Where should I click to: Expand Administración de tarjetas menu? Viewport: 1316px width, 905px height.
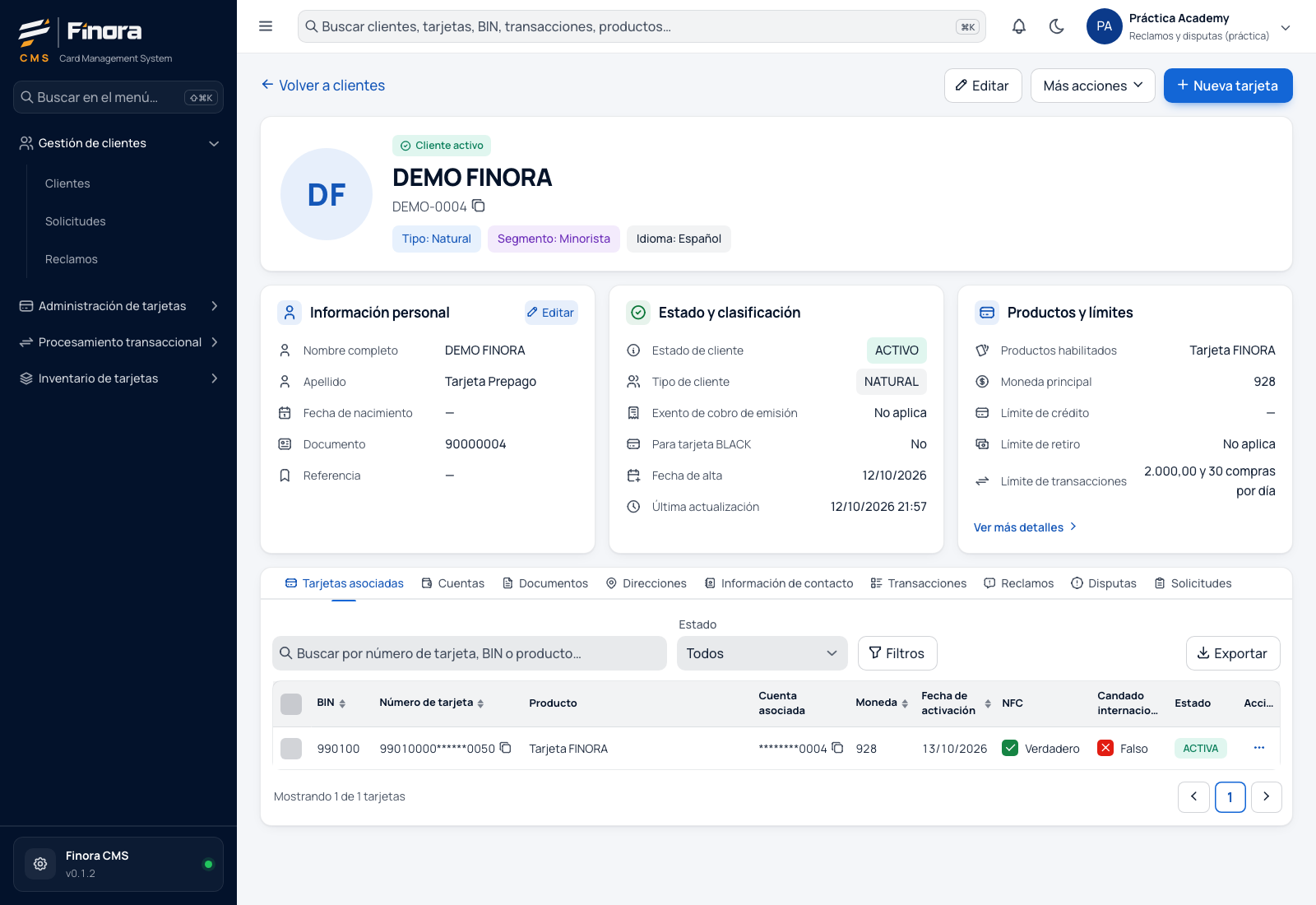[x=118, y=306]
